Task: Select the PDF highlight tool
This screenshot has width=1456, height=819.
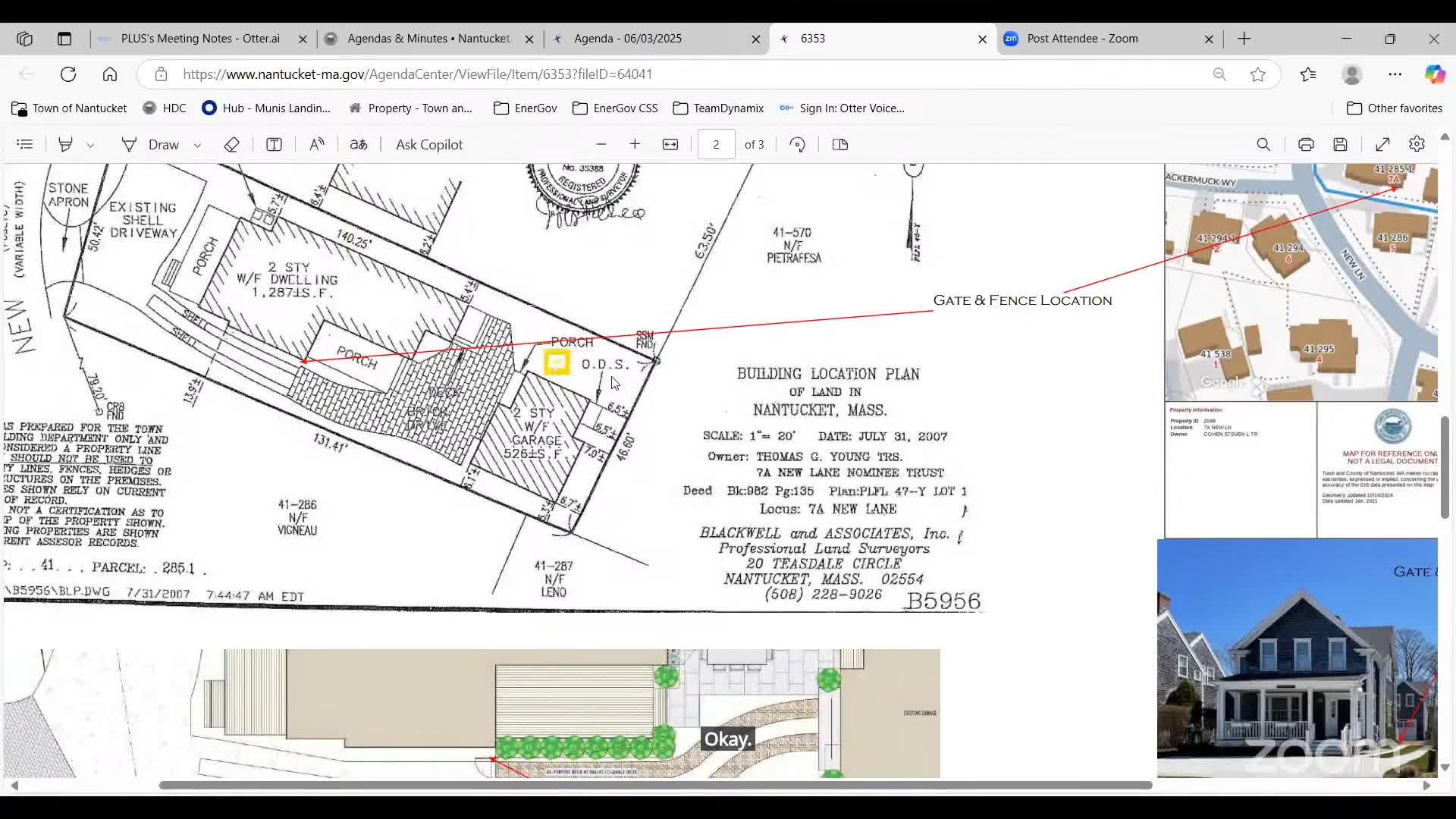Action: click(x=65, y=144)
